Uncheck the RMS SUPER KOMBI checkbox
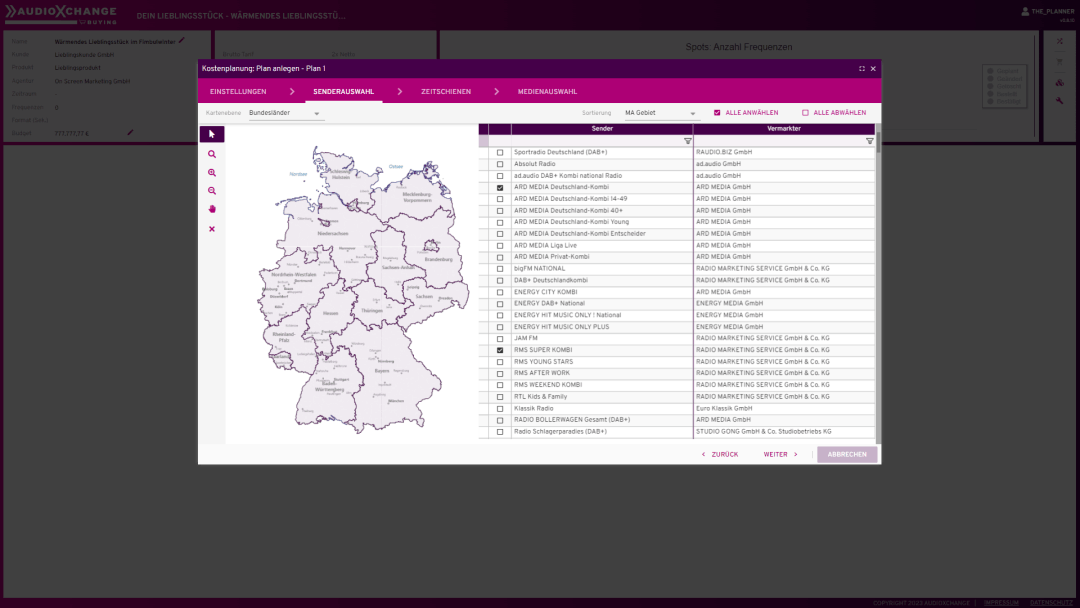Image resolution: width=1080 pixels, height=608 pixels. [500, 350]
